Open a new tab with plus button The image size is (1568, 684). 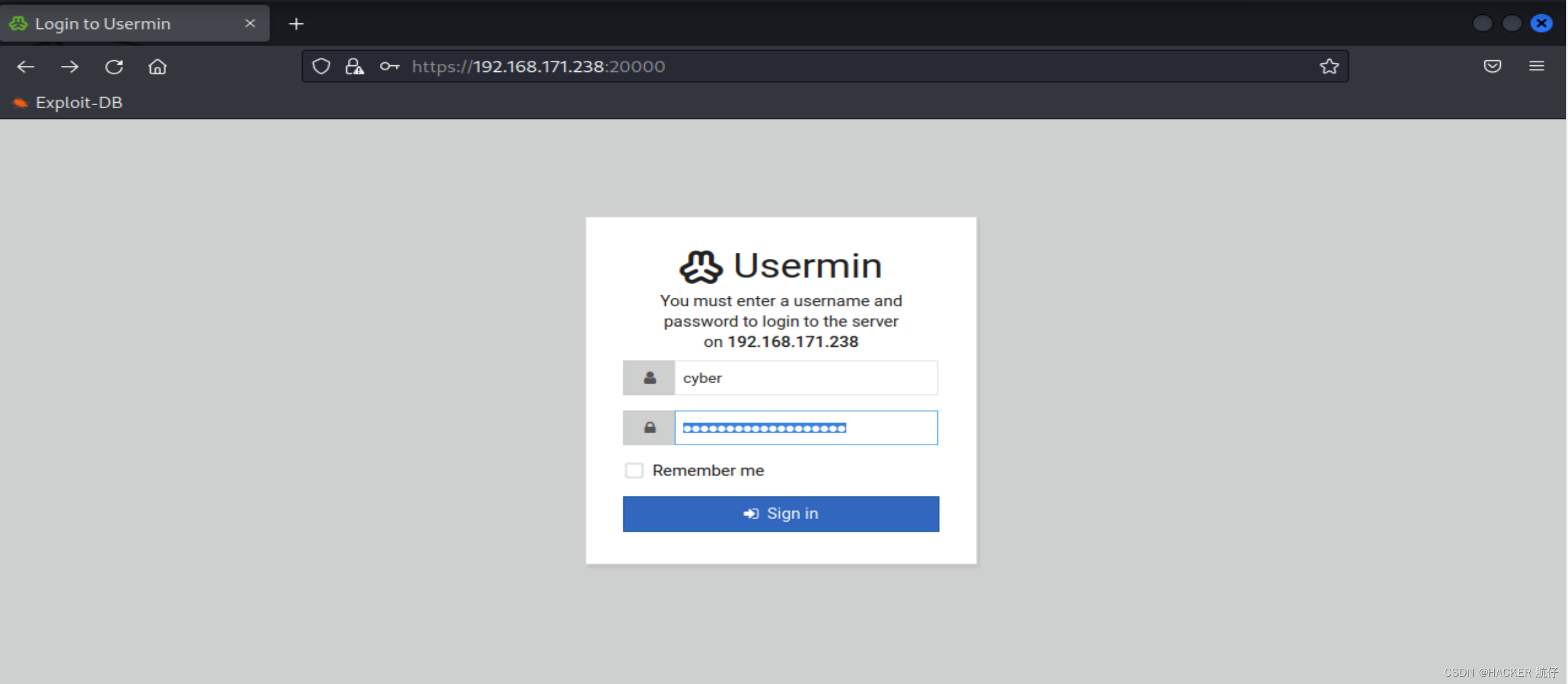(x=296, y=24)
